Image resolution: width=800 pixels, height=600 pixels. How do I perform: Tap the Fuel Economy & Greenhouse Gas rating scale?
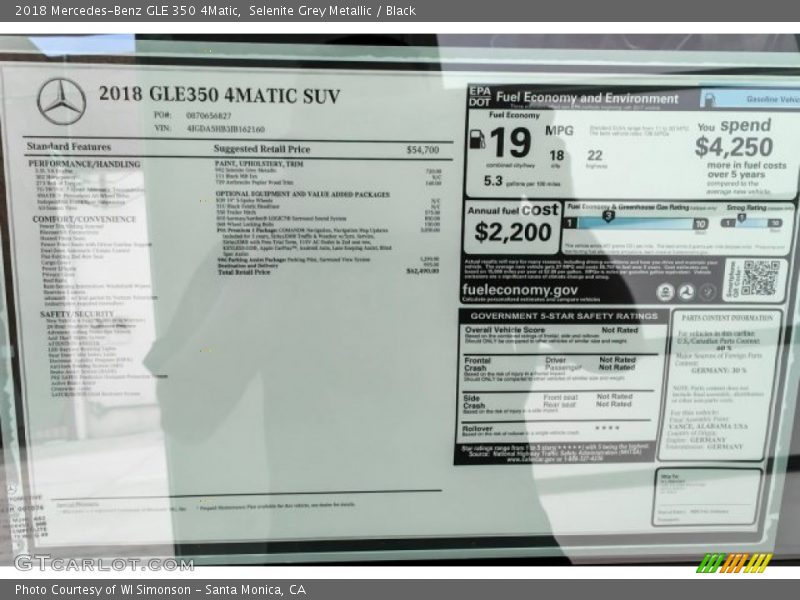(x=636, y=223)
